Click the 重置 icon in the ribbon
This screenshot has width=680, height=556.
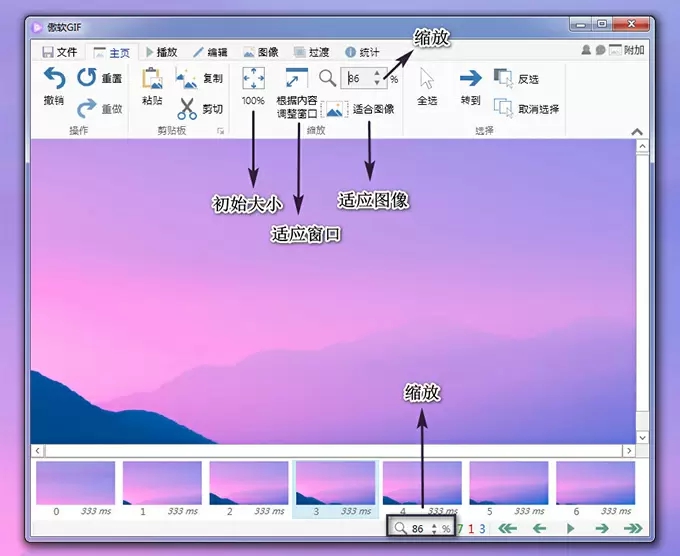[87, 77]
